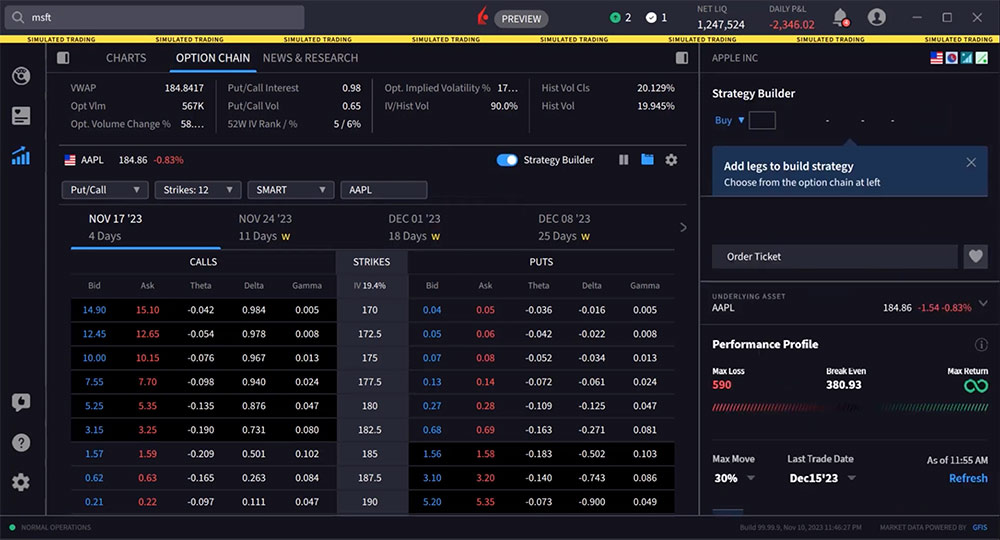Click the US flag icon in Apple Inc header

pyautogui.click(x=936, y=58)
